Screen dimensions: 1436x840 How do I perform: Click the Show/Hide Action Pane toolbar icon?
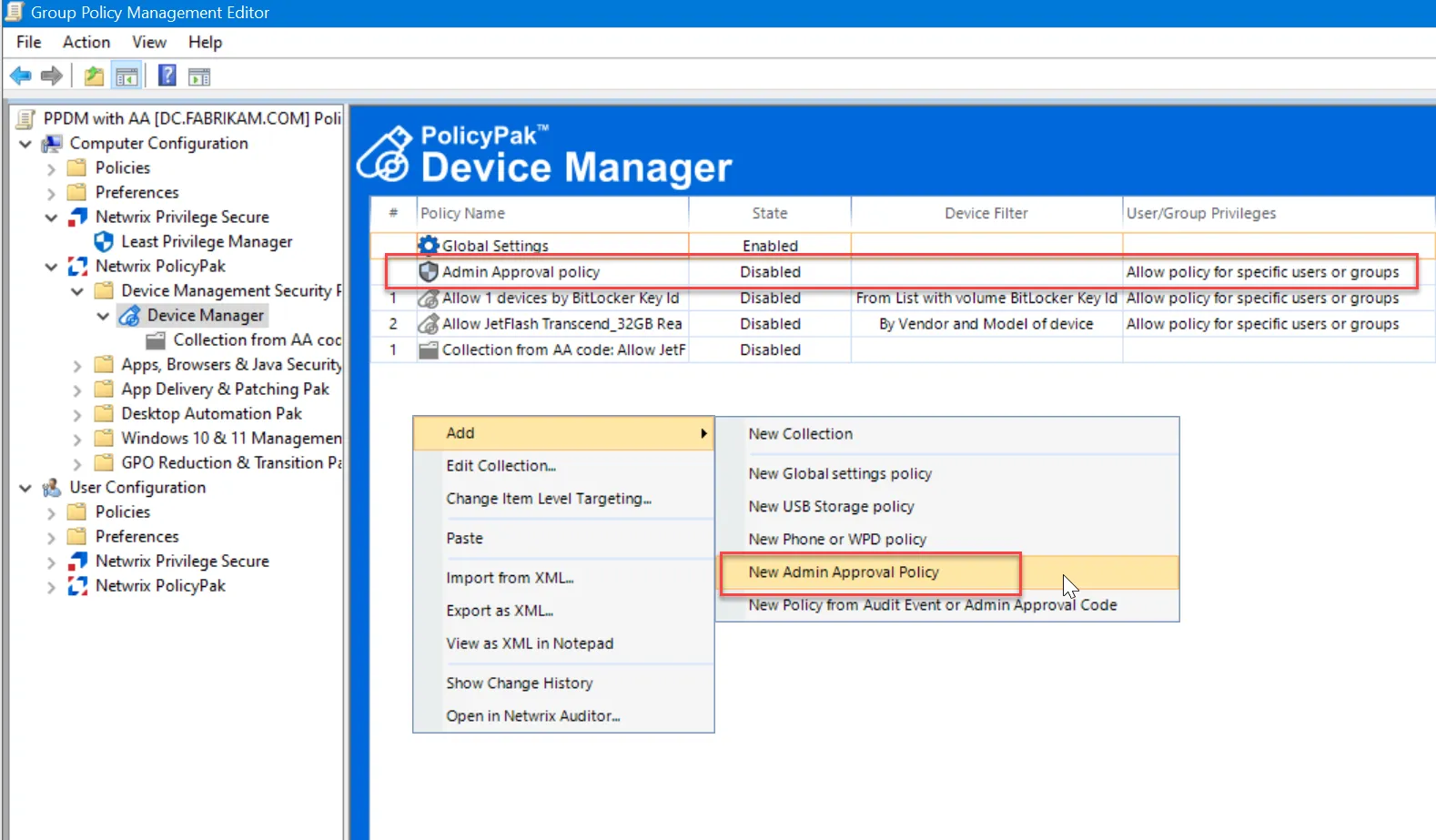(x=199, y=76)
